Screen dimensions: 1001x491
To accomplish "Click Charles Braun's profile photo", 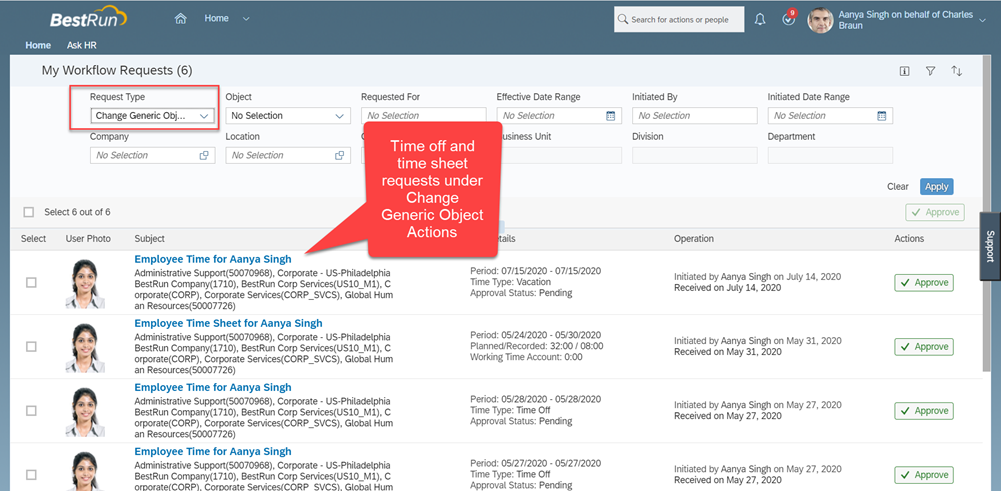I will (820, 20).
